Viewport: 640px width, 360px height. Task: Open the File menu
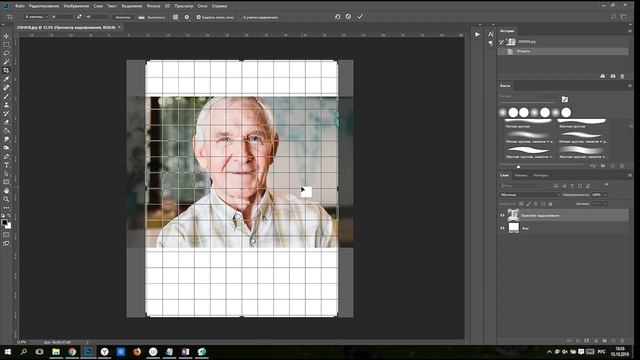(20, 6)
